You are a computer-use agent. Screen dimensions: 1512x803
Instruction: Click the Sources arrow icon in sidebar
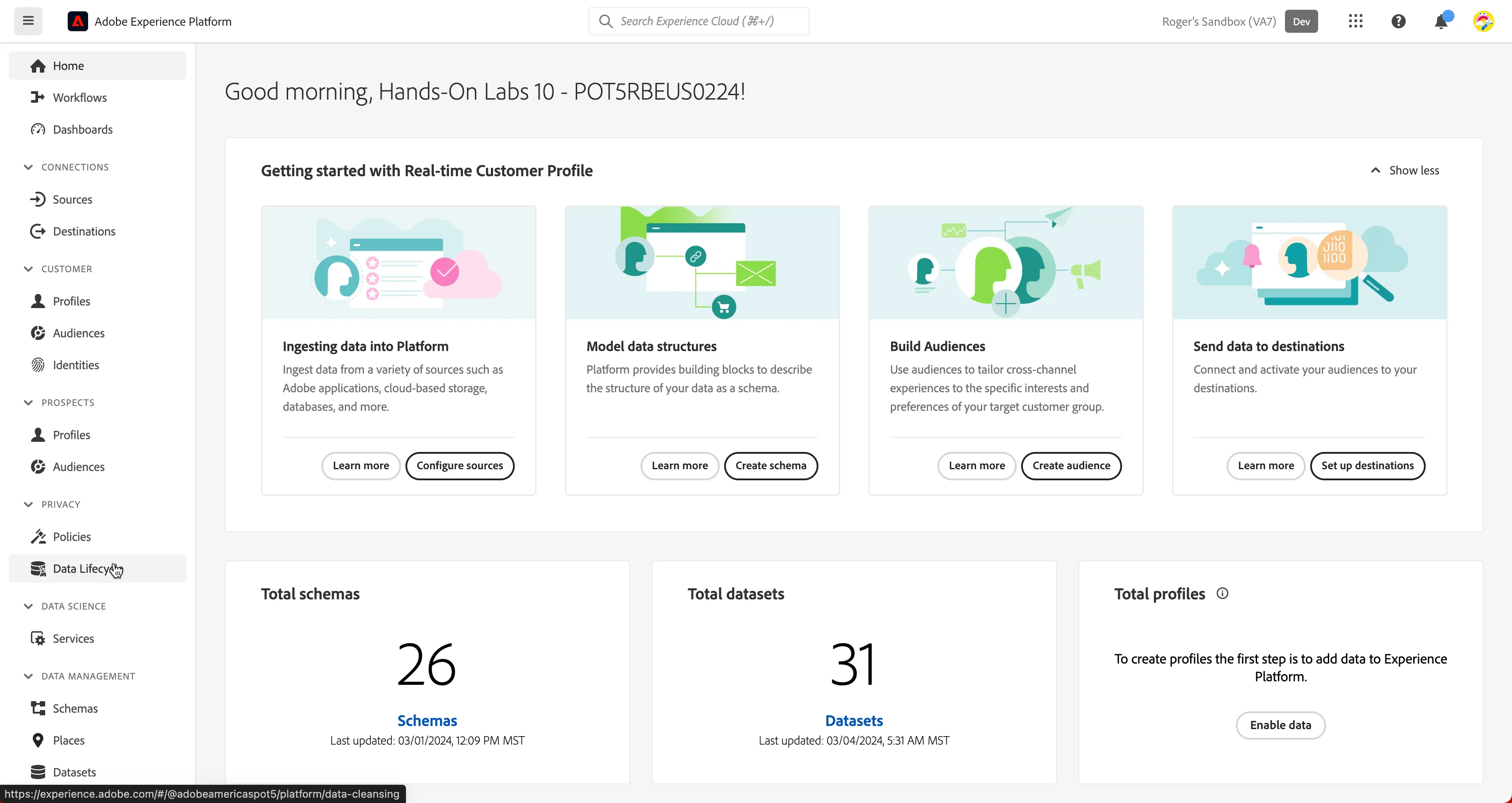point(38,200)
